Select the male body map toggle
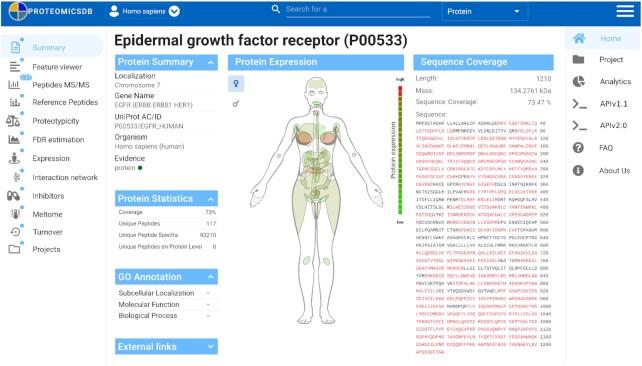The width and height of the screenshot is (642, 366). click(x=235, y=104)
